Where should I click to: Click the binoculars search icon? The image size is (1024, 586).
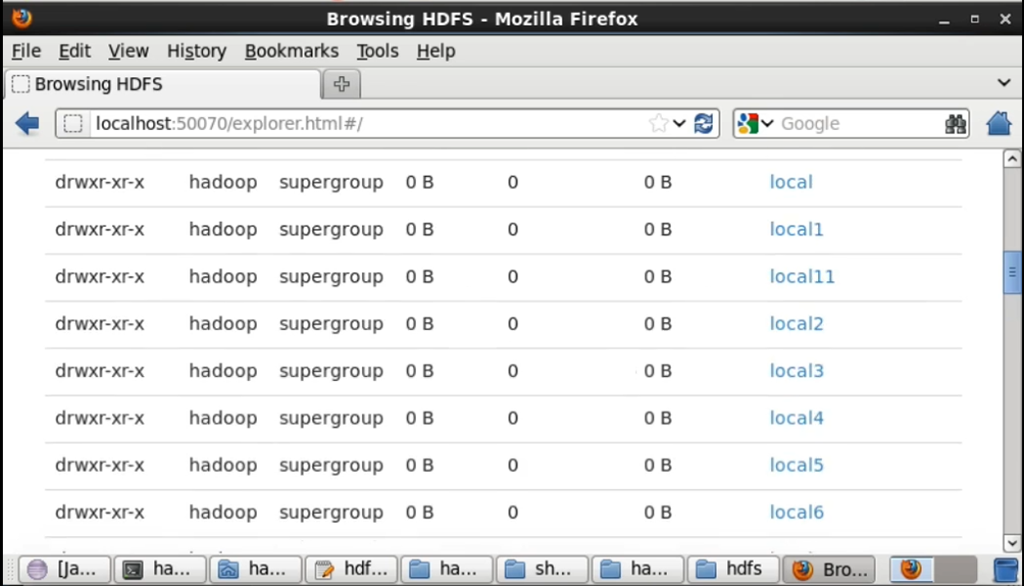coord(955,123)
